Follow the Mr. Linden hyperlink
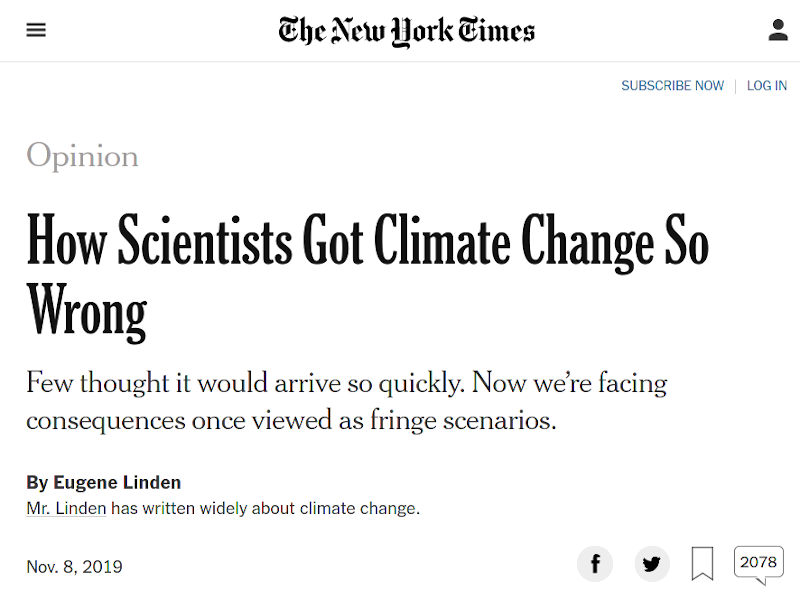The width and height of the screenshot is (800, 600). 66,508
